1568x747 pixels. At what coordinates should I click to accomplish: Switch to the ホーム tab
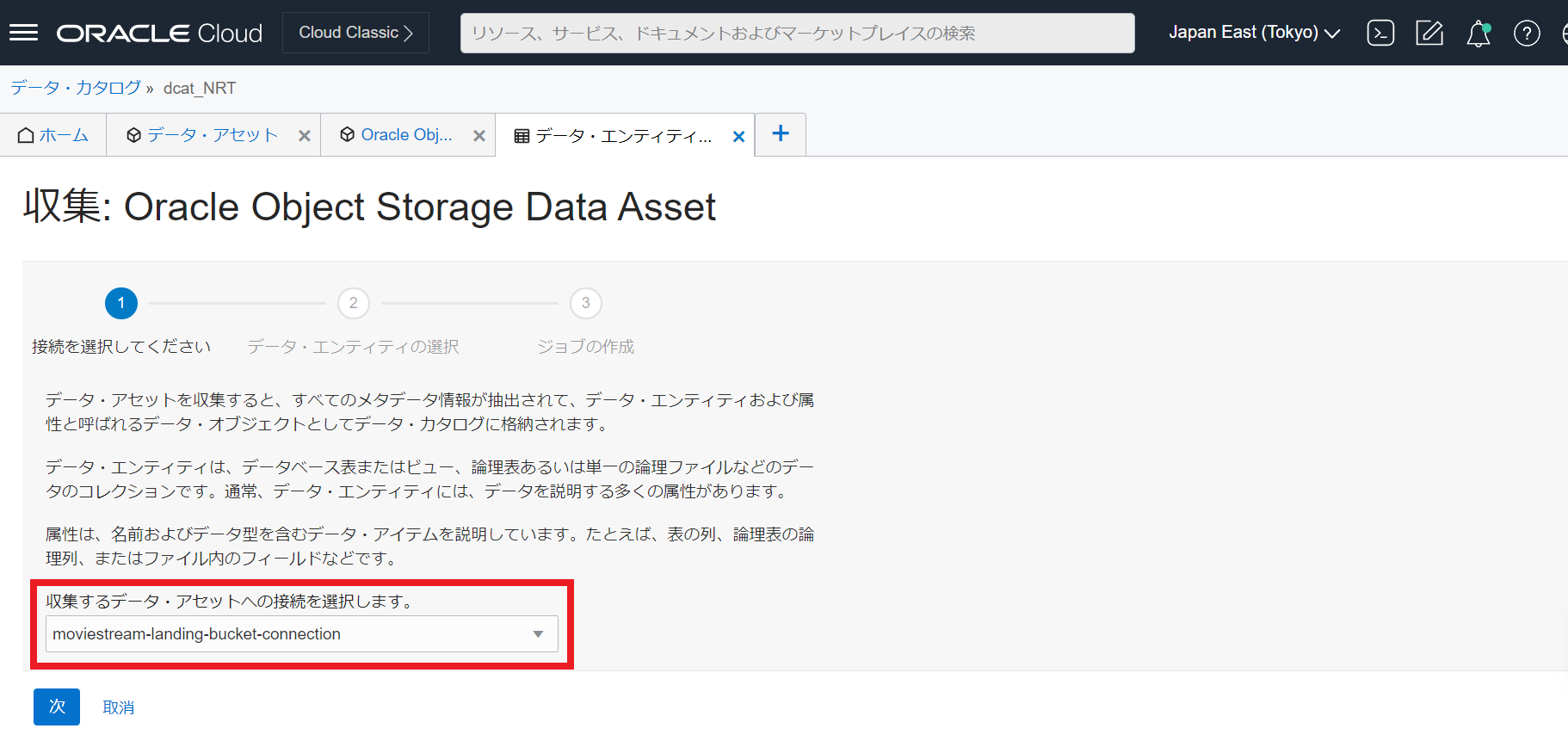[53, 135]
